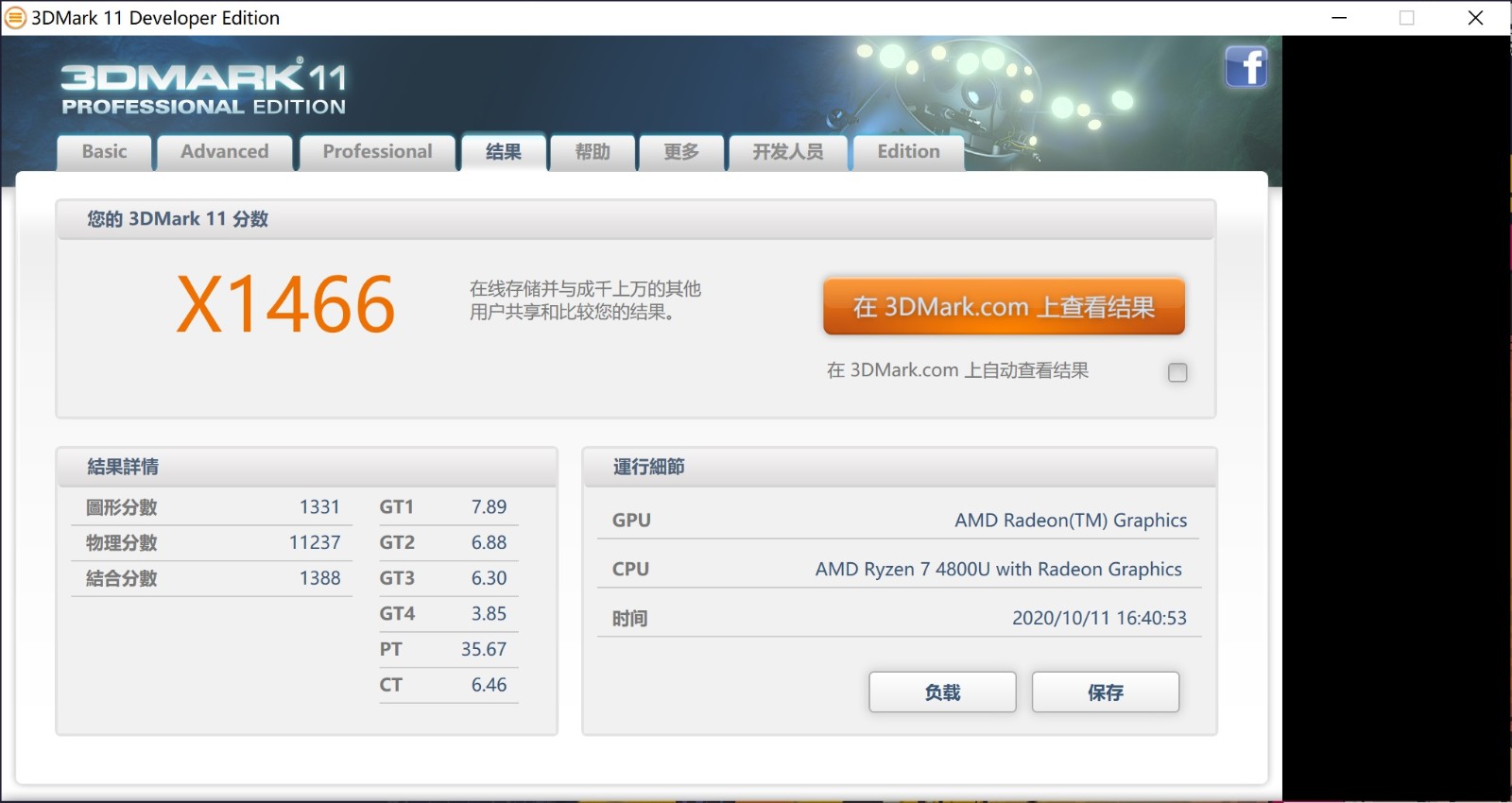Open the 帮助 help tab

(x=593, y=152)
